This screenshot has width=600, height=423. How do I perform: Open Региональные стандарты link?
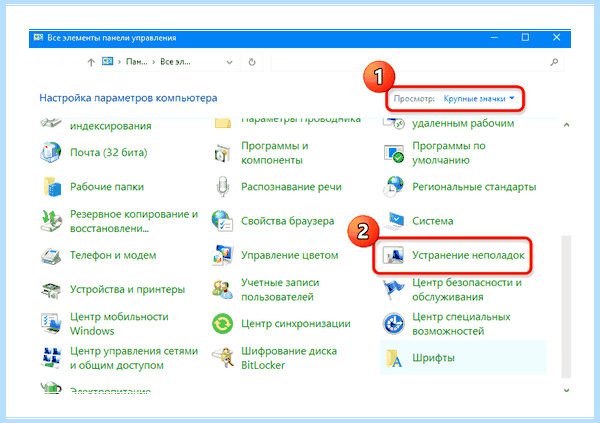474,187
